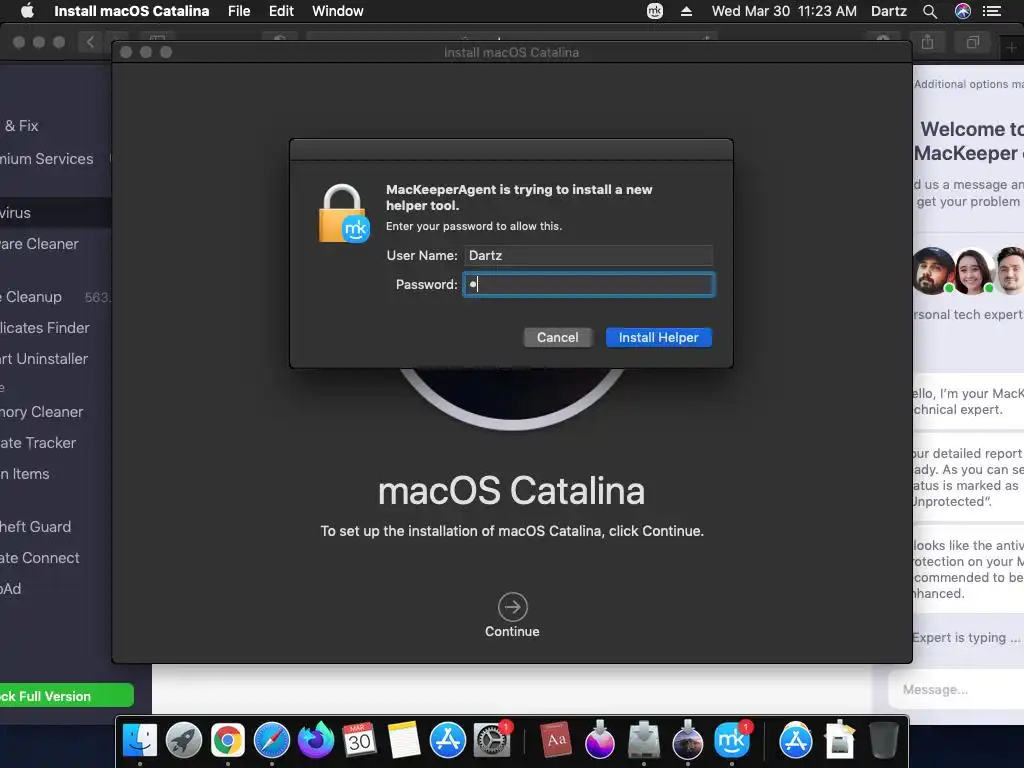Open the App Store folder icon near Trash
1024x768 pixels.
pos(795,740)
